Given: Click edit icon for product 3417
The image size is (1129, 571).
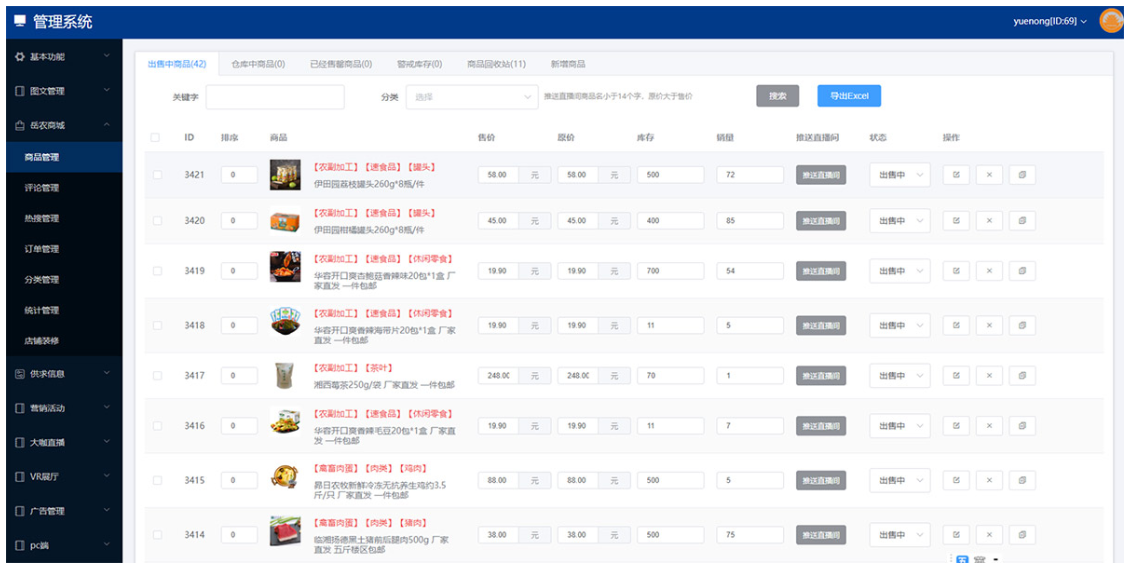Looking at the screenshot, I should [955, 376].
